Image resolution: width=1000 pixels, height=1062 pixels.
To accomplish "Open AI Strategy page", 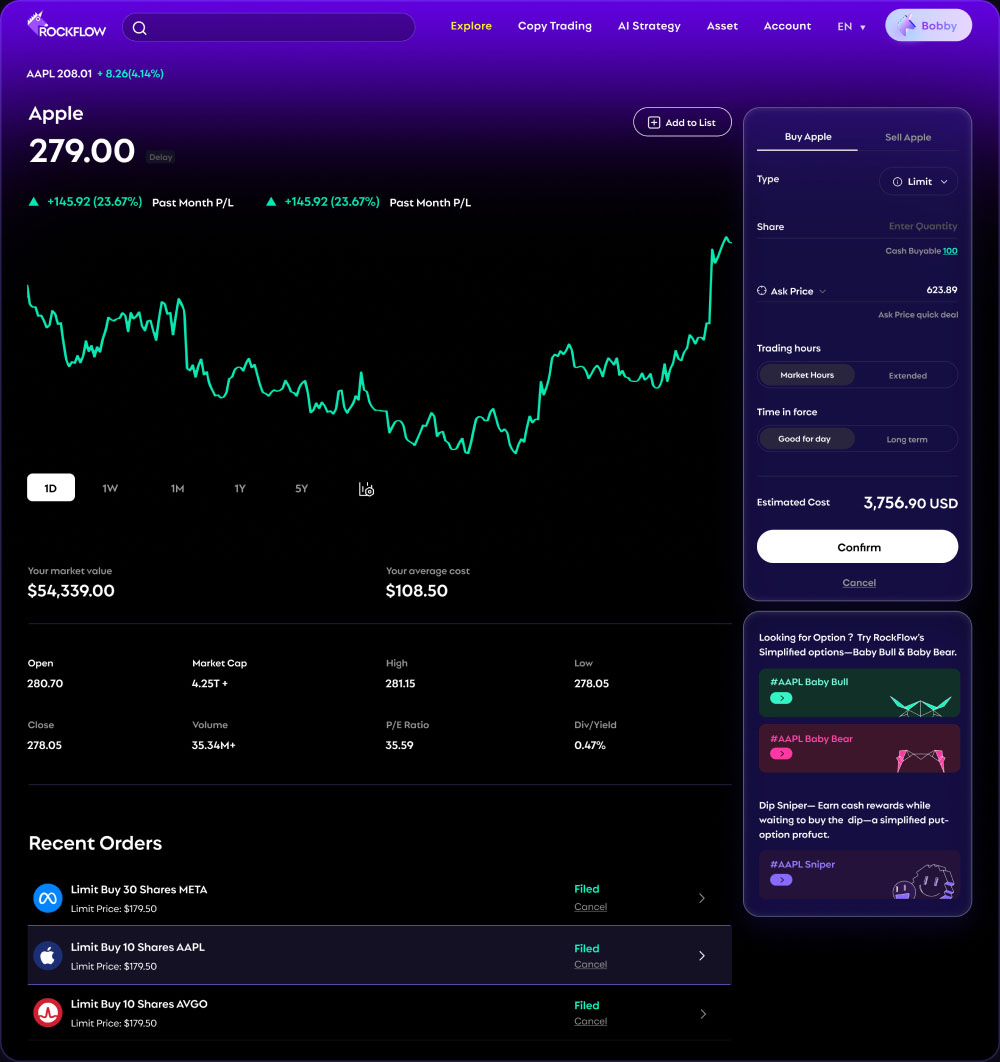I will [648, 26].
